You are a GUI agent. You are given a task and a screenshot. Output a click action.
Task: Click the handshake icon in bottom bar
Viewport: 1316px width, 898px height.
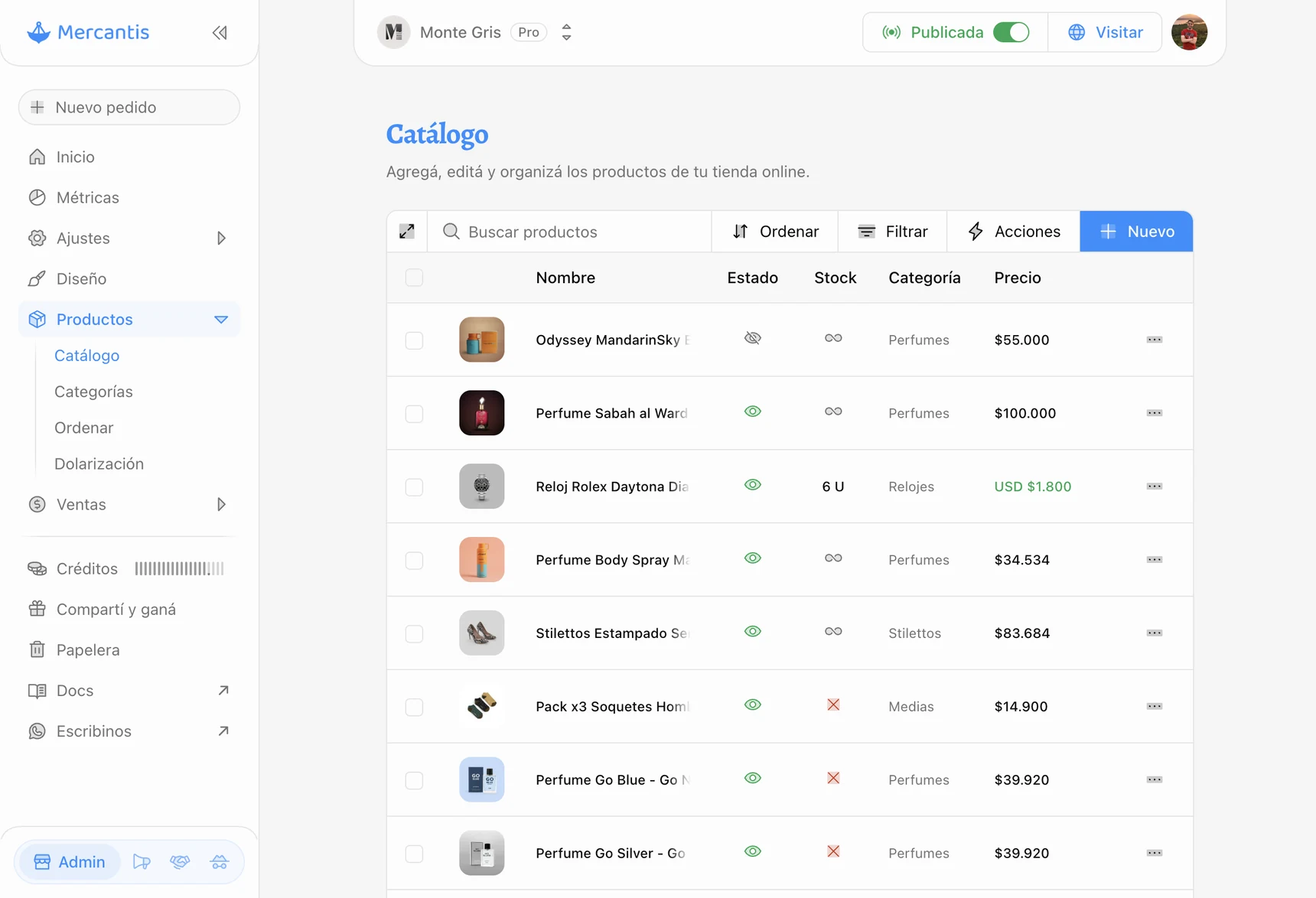[x=180, y=862]
